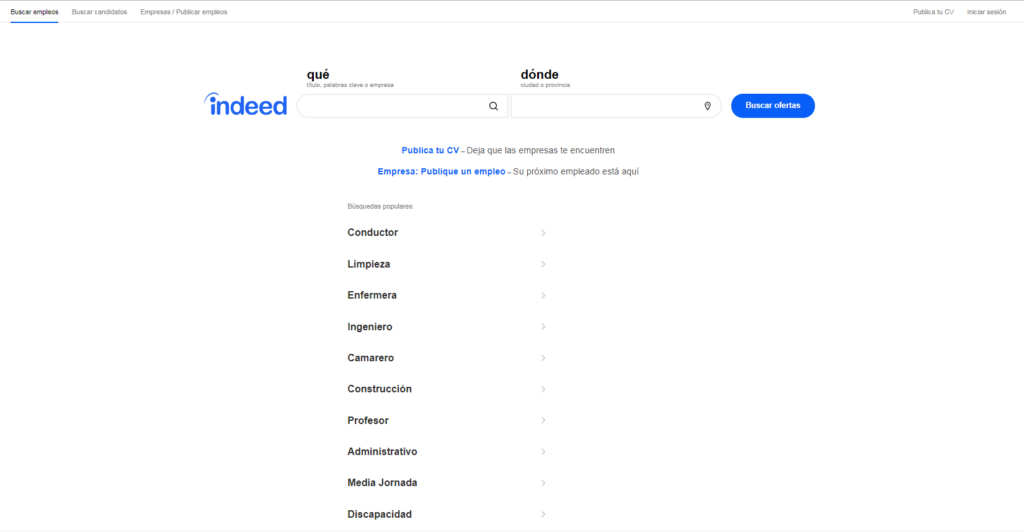The height and width of the screenshot is (532, 1024).
Task: Click the chevron beside Profesor
Action: [x=543, y=420]
